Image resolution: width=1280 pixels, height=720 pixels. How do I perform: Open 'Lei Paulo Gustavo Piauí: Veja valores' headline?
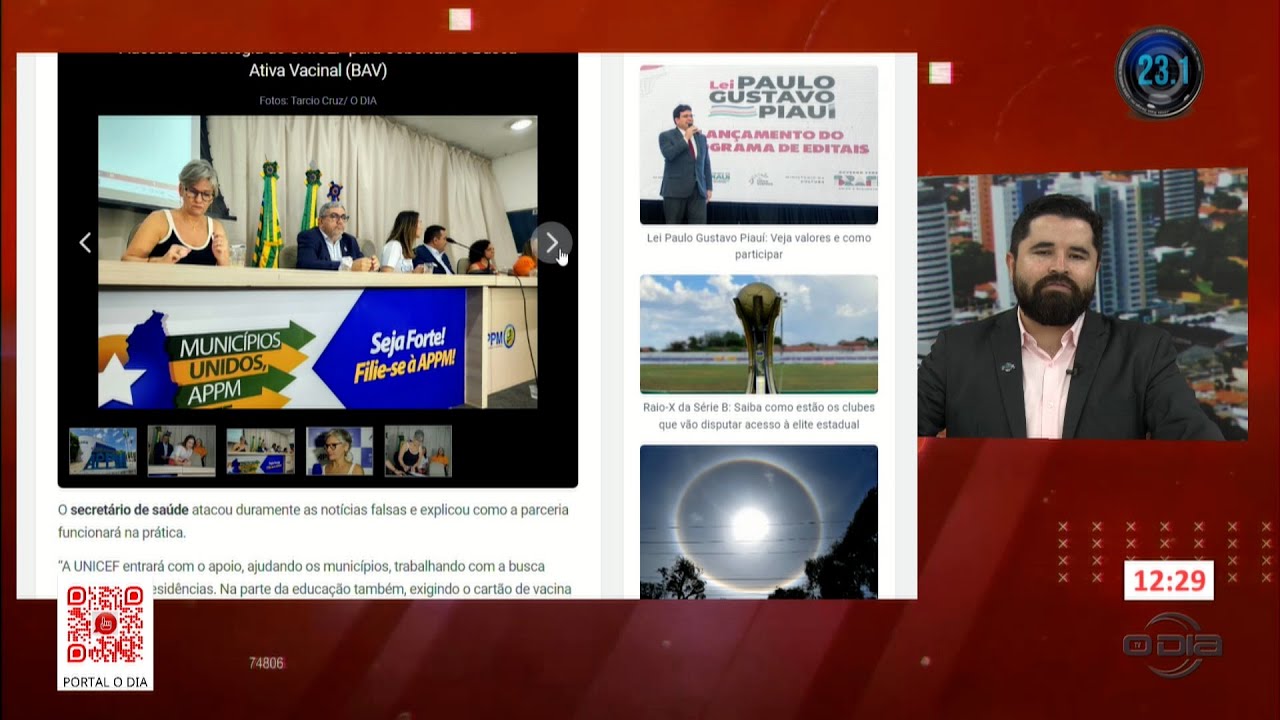pos(759,246)
